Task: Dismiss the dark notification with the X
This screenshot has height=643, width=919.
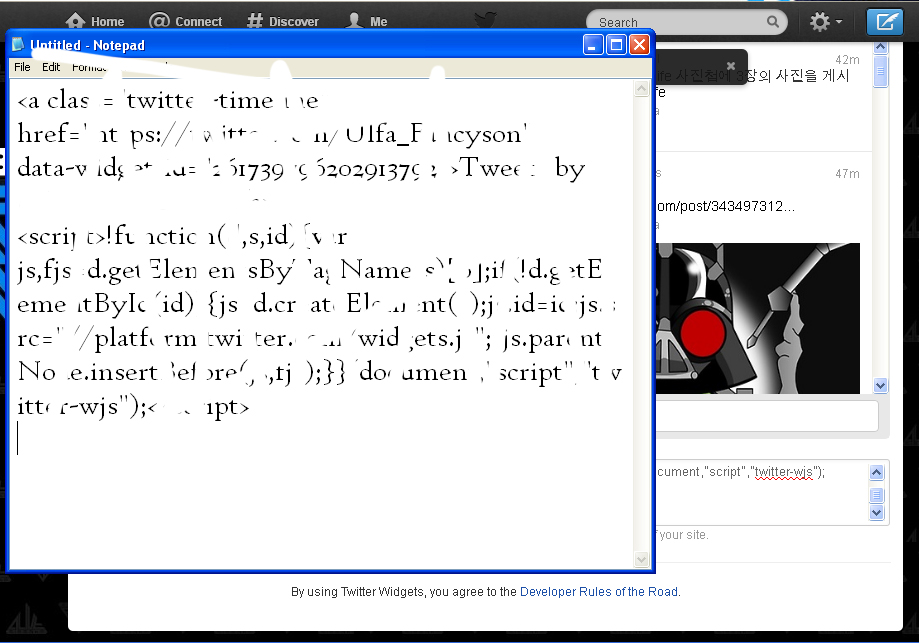Action: tap(730, 66)
